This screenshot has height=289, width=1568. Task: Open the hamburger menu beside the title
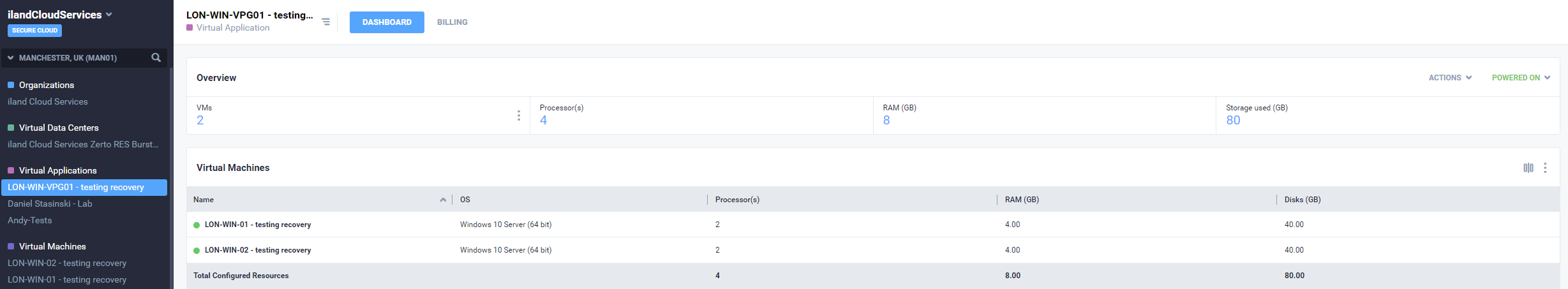click(325, 22)
